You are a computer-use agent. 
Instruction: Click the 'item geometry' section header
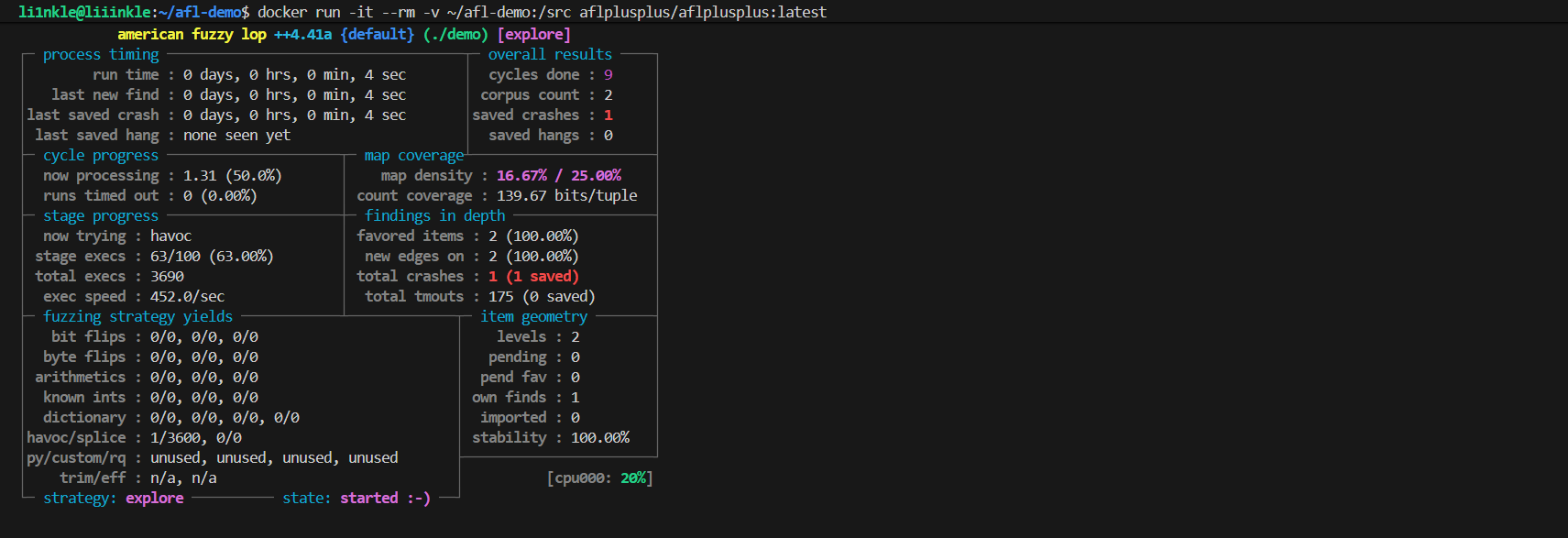533,316
